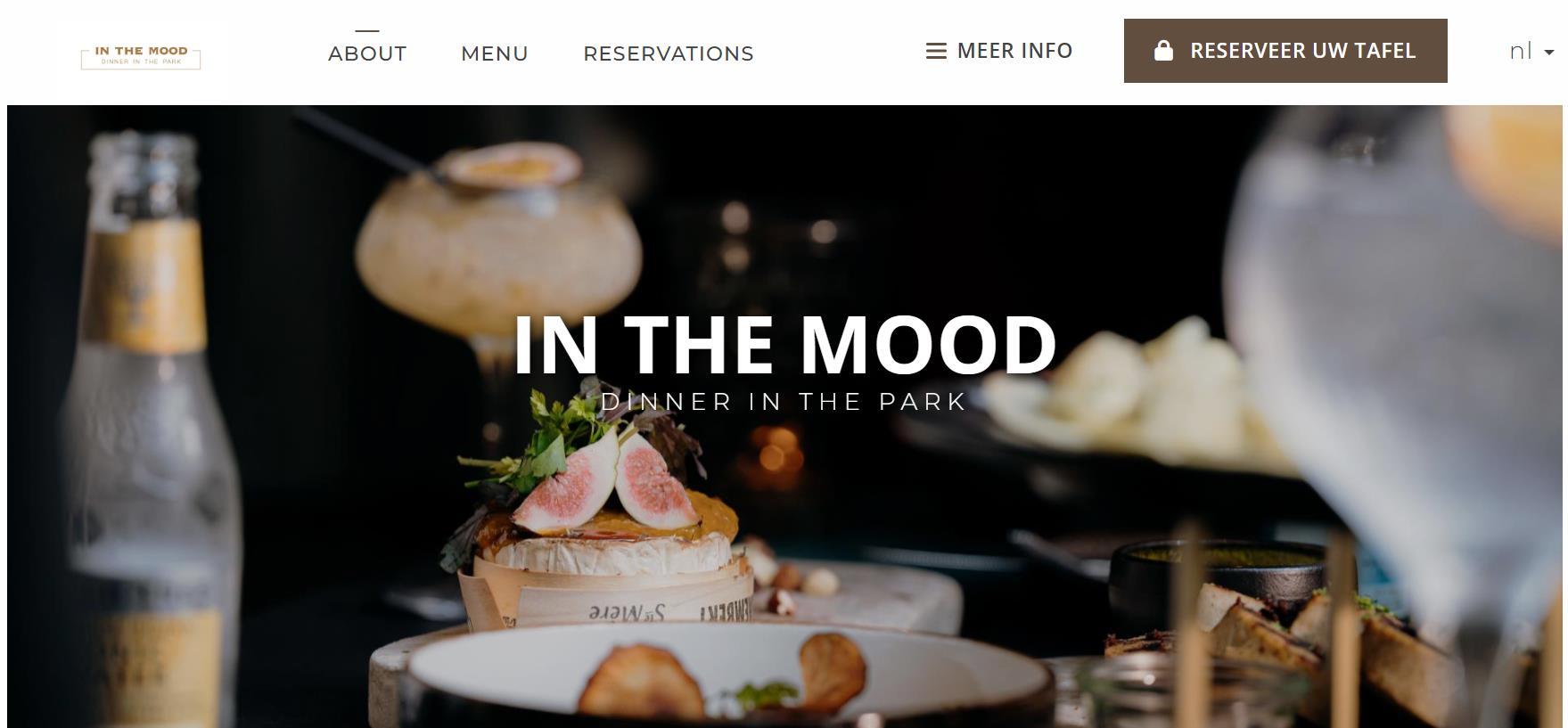Screen dimensions: 1568x728
Task: Select the nl language label
Action: 1520,51
